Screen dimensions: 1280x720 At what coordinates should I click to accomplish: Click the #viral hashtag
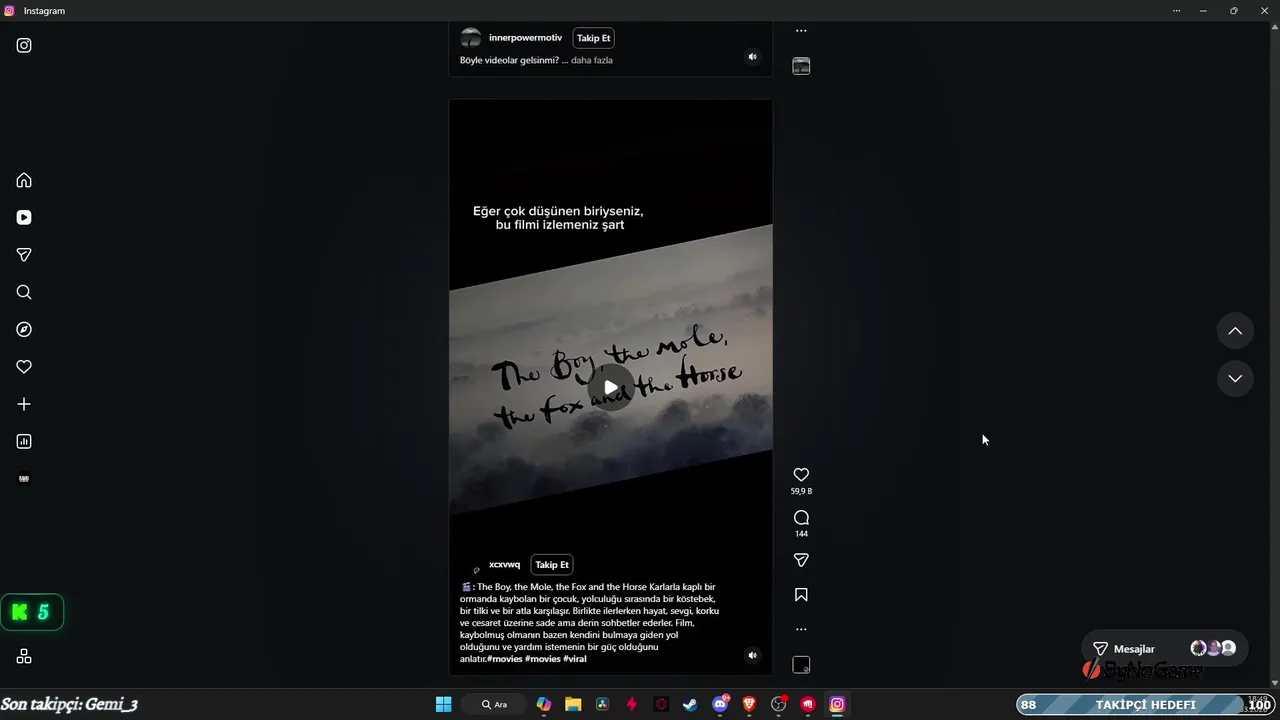coord(575,659)
